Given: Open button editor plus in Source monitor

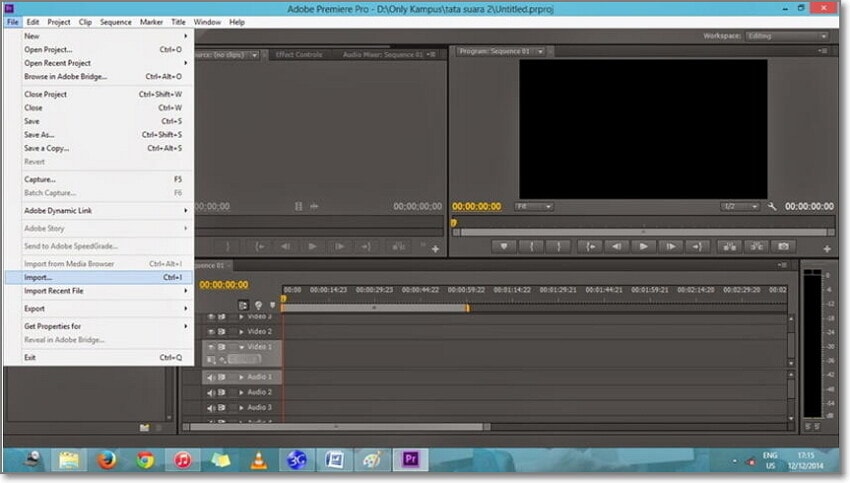Looking at the screenshot, I should pos(435,249).
